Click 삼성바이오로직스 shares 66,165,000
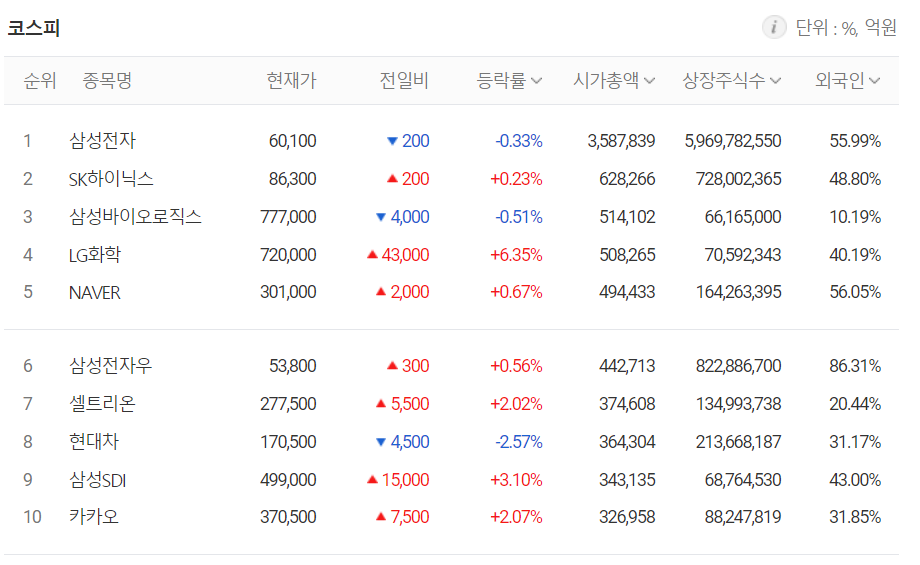920x565 pixels. pos(743,217)
